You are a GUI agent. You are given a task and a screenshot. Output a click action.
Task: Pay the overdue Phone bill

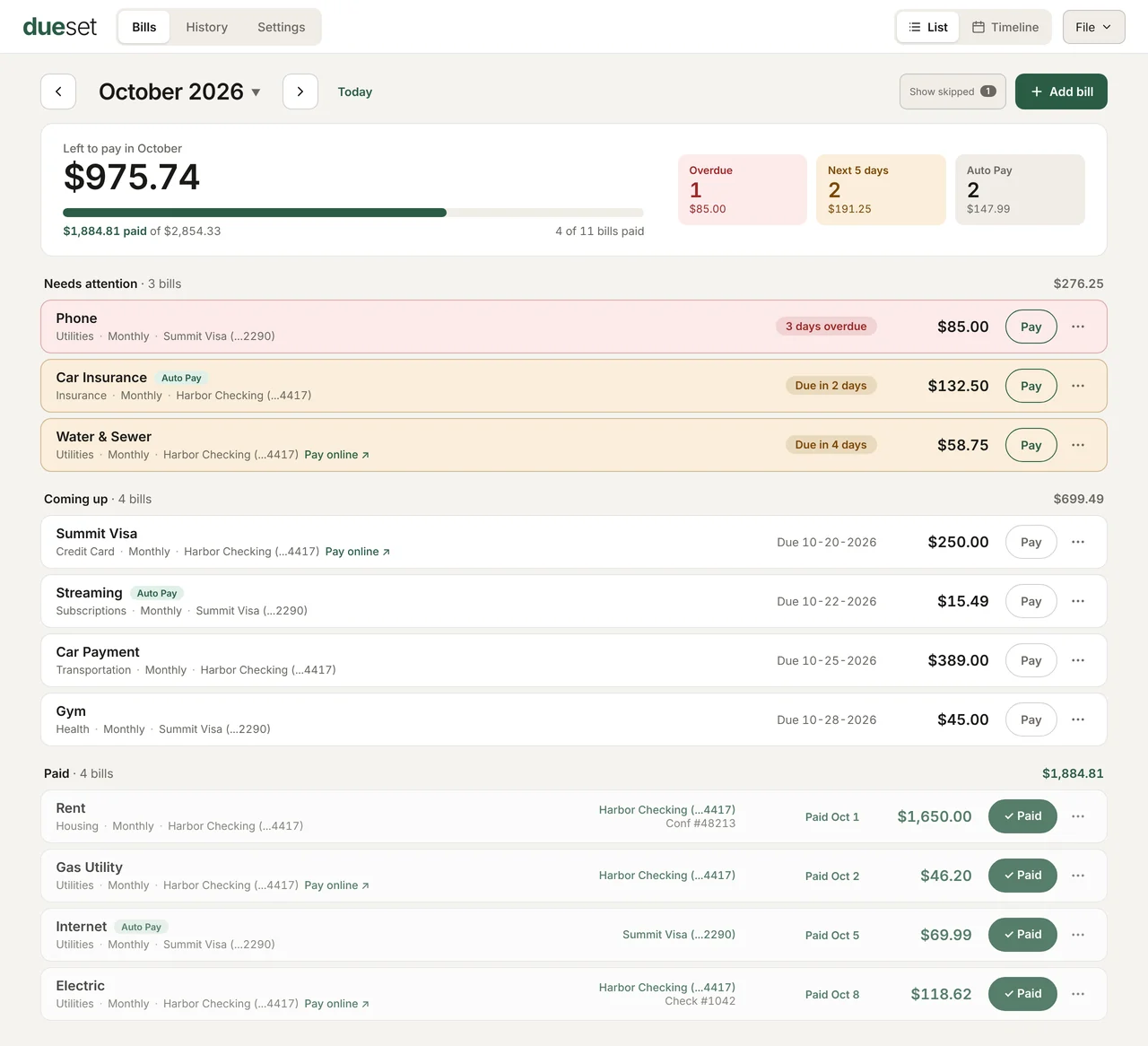(1031, 327)
